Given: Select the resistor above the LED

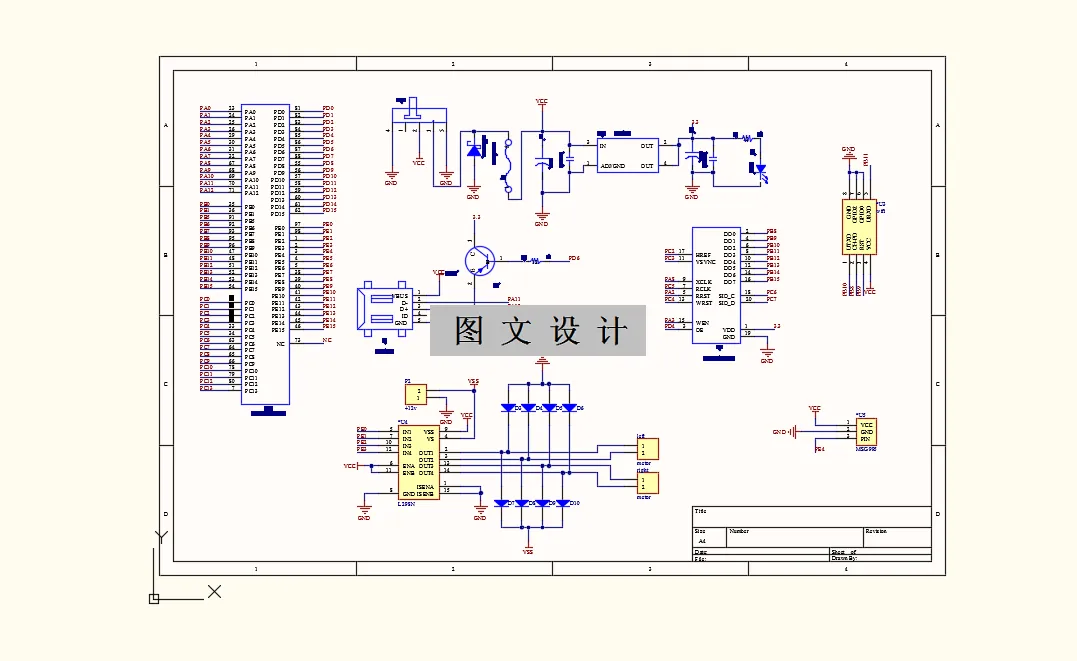Looking at the screenshot, I should click(x=747, y=139).
